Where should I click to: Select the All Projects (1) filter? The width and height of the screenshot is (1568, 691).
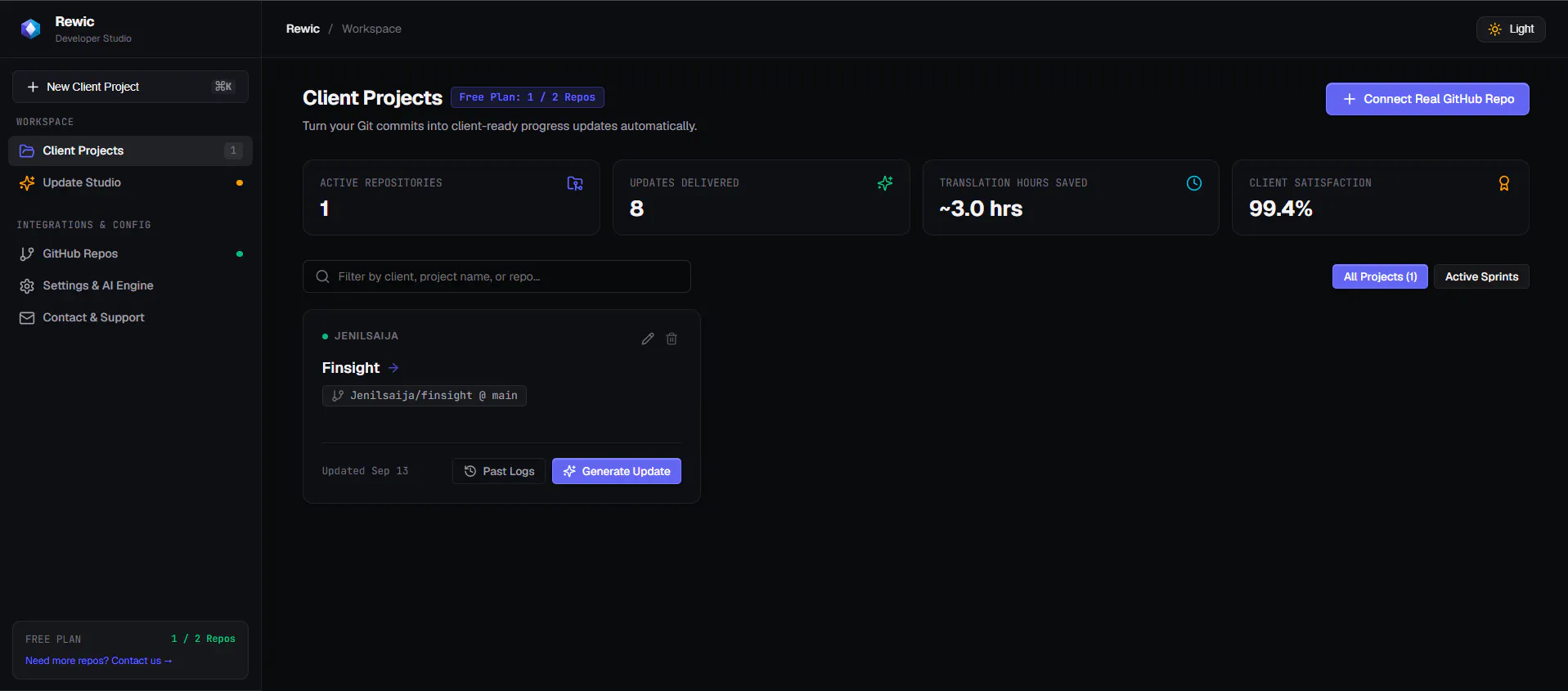[1380, 276]
